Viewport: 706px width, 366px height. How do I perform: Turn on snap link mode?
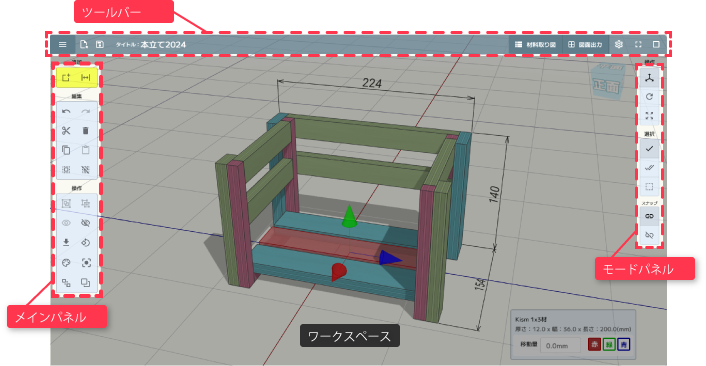[x=649, y=216]
